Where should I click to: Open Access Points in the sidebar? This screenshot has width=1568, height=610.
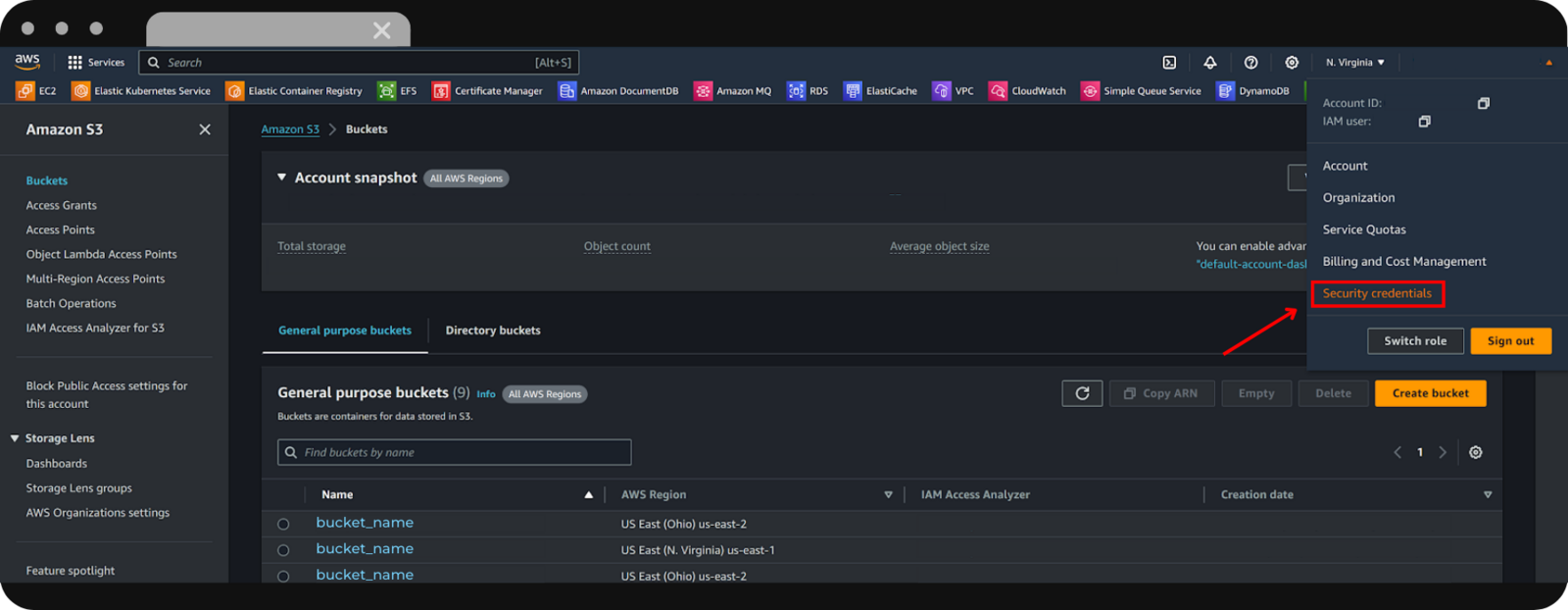[61, 229]
